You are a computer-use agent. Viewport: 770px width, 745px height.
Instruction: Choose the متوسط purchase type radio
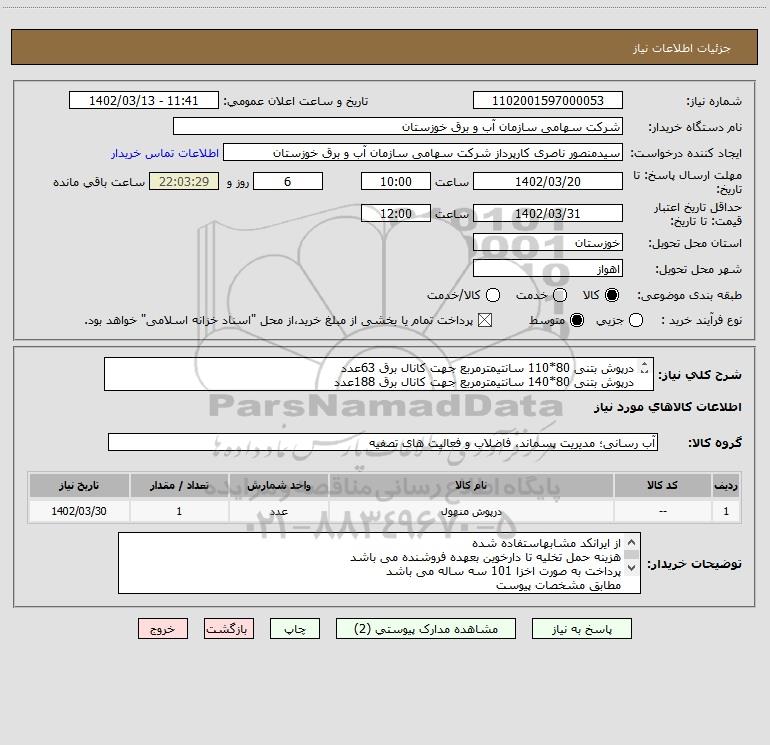tap(577, 320)
